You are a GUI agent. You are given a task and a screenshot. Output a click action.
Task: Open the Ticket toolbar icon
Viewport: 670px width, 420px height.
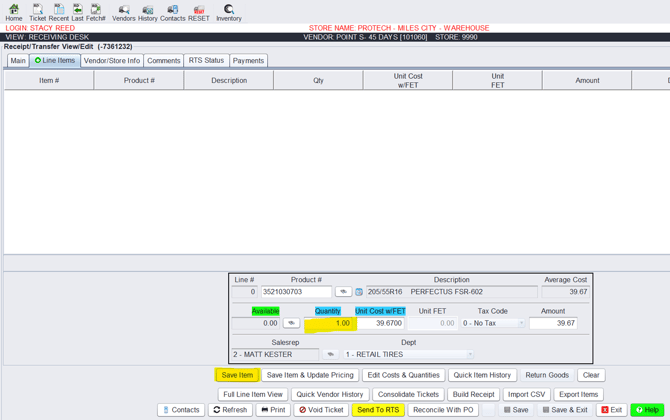(37, 10)
